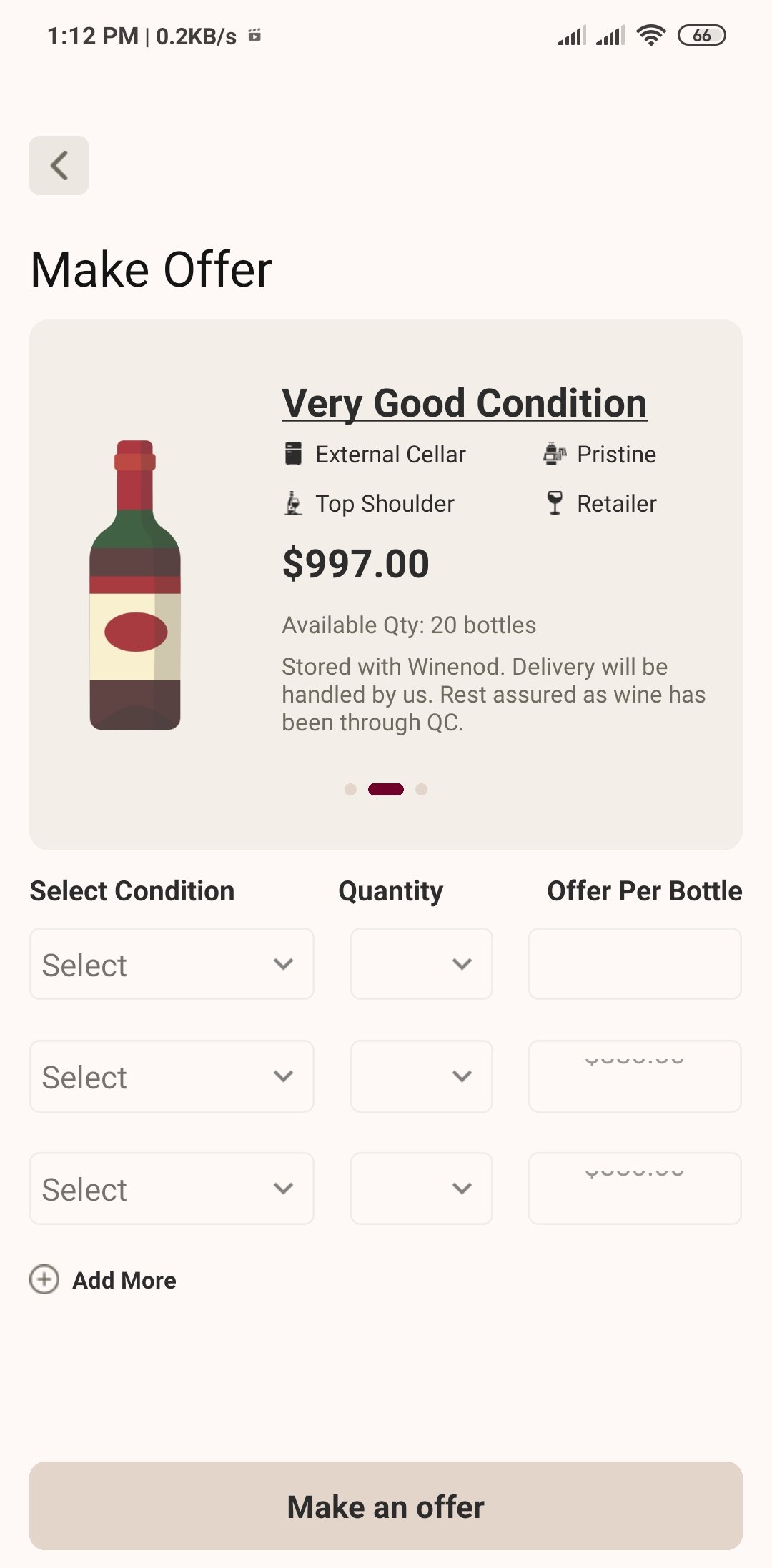The height and width of the screenshot is (1568, 772).
Task: Open the first row Quantity dropdown
Action: 422,964
